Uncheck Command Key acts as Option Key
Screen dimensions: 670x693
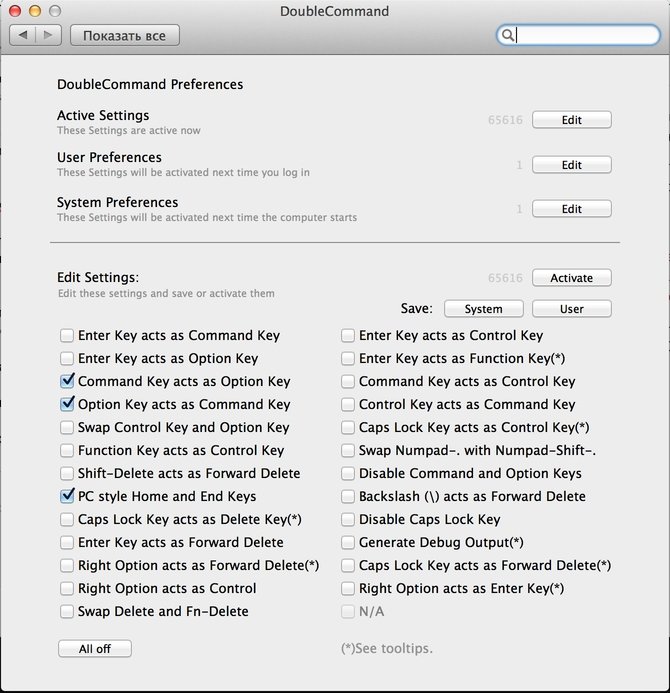coord(67,381)
